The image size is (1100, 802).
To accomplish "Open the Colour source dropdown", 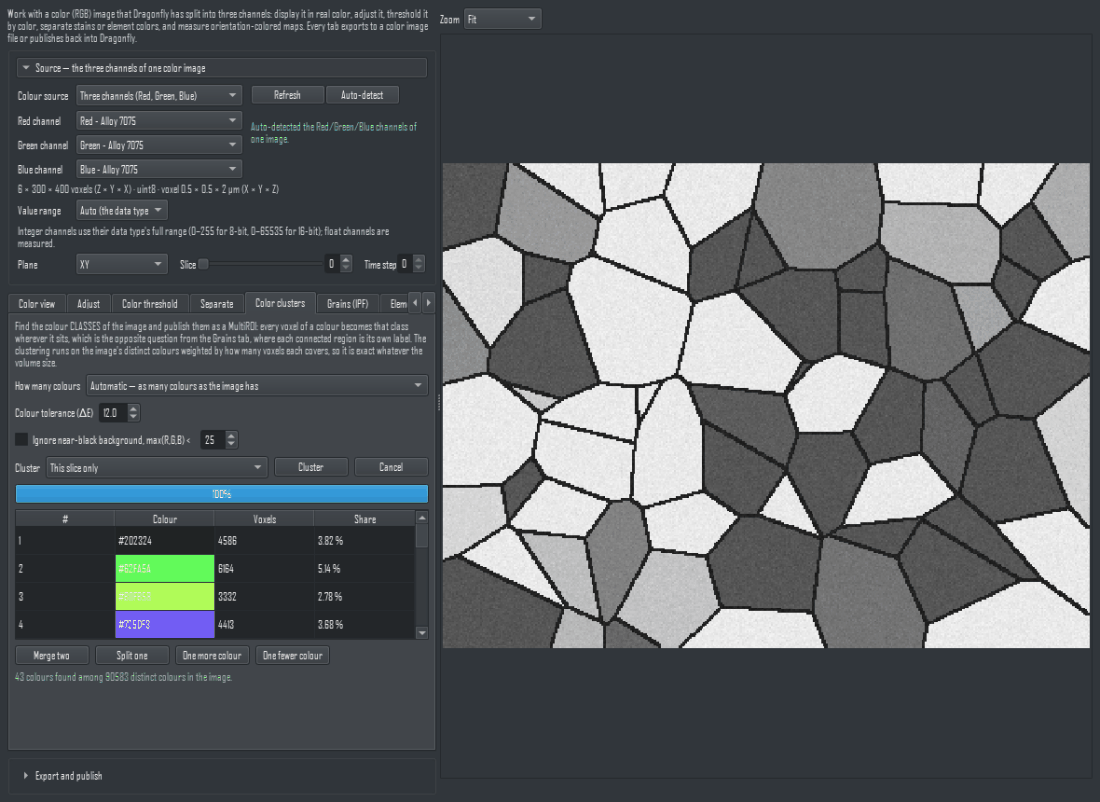I will [x=159, y=95].
